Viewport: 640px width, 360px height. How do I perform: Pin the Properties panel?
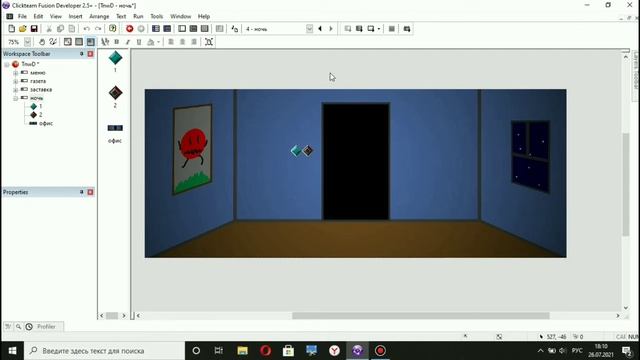pos(82,192)
